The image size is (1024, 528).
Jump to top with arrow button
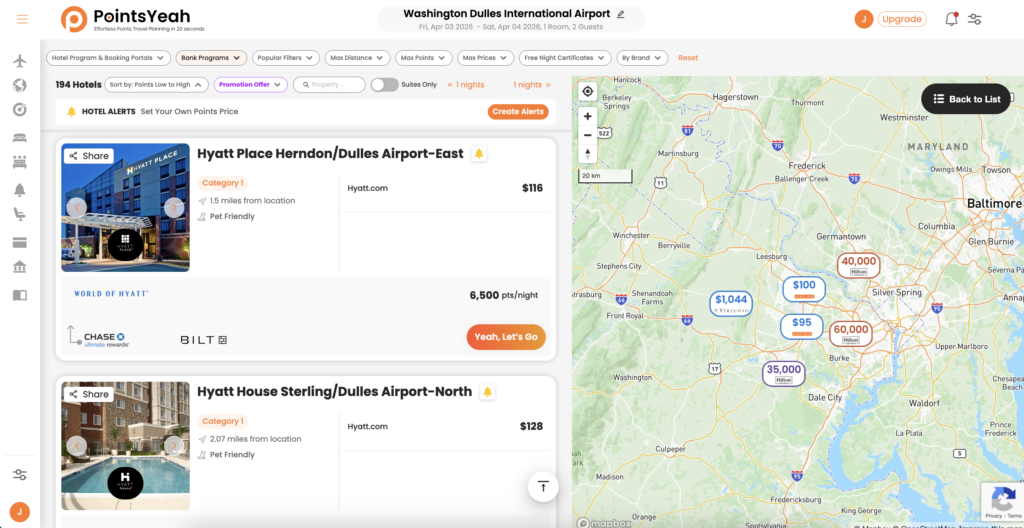pyautogui.click(x=543, y=486)
